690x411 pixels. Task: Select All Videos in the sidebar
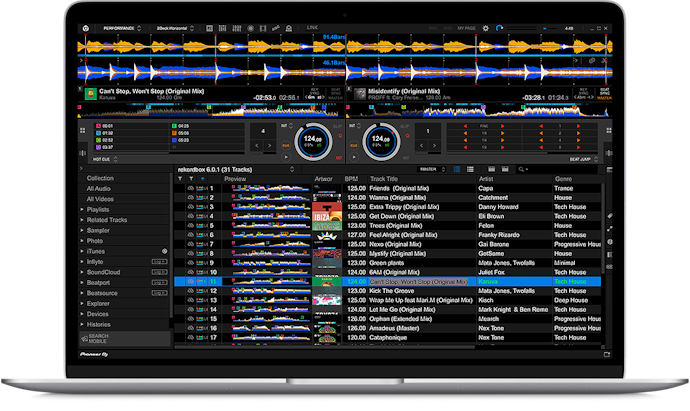100,199
